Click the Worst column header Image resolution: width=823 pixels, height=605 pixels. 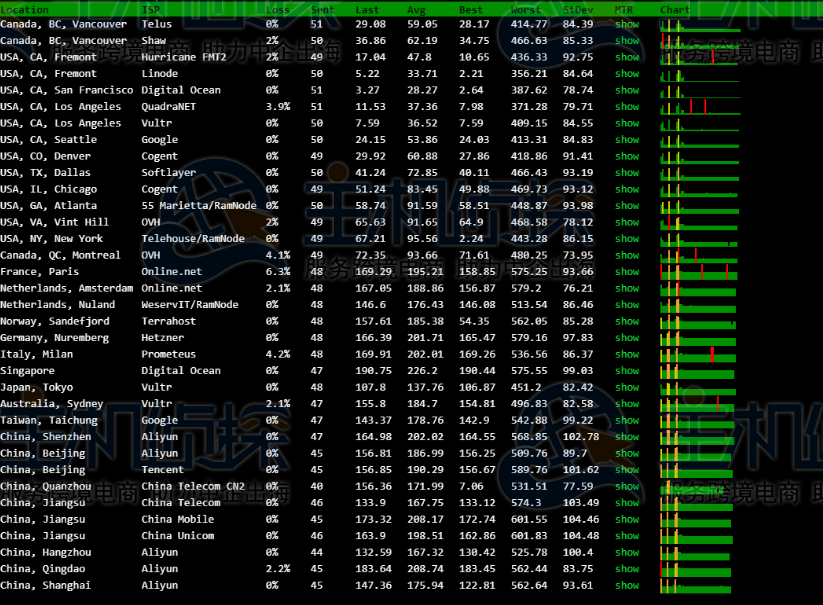[x=525, y=9]
